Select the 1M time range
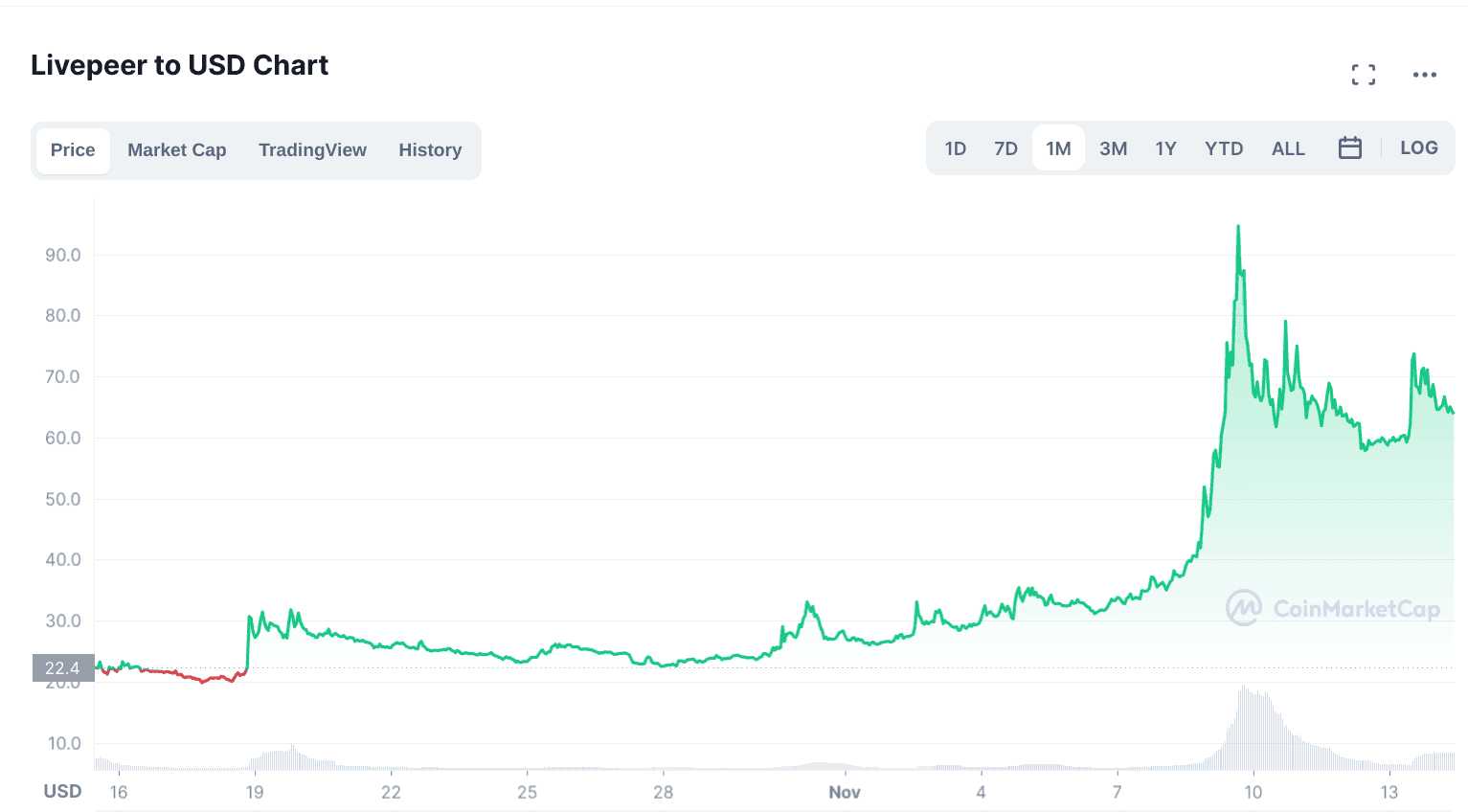Image resolution: width=1468 pixels, height=812 pixels. [1058, 148]
